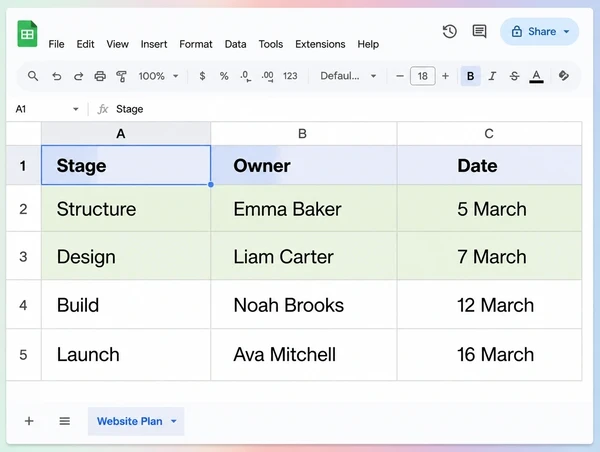Select the Noah Brooks cell

tap(304, 305)
